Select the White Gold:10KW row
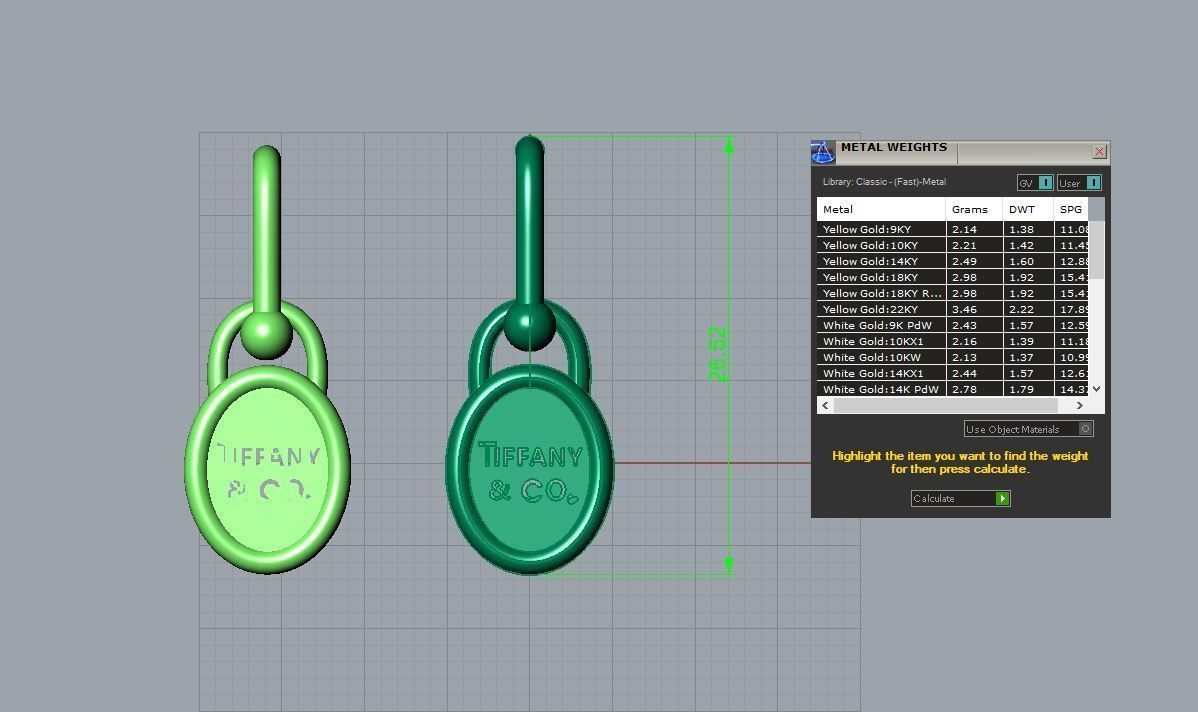 pyautogui.click(x=953, y=358)
